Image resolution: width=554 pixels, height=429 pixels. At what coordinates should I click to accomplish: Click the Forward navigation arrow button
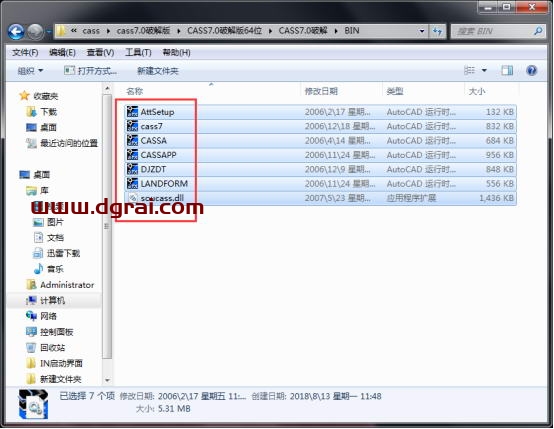tap(36, 32)
